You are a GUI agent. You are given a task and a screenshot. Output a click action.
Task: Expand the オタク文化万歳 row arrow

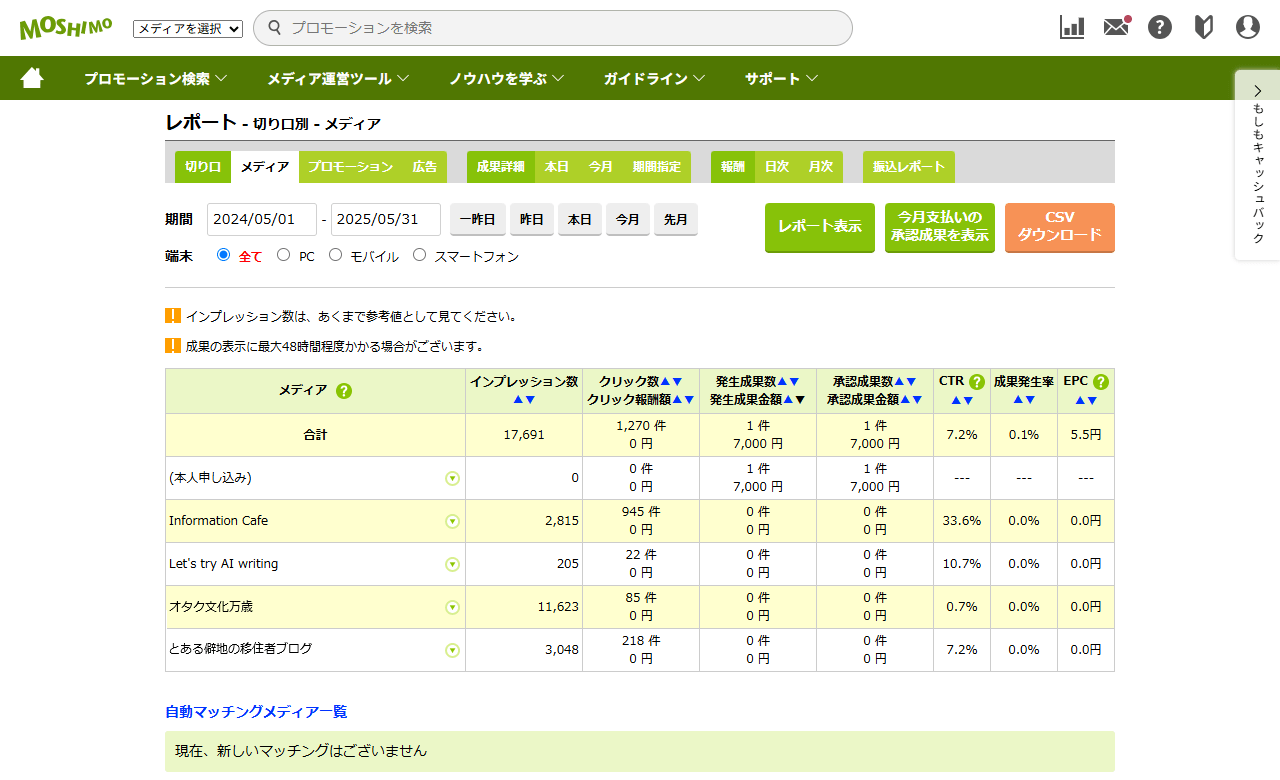452,607
